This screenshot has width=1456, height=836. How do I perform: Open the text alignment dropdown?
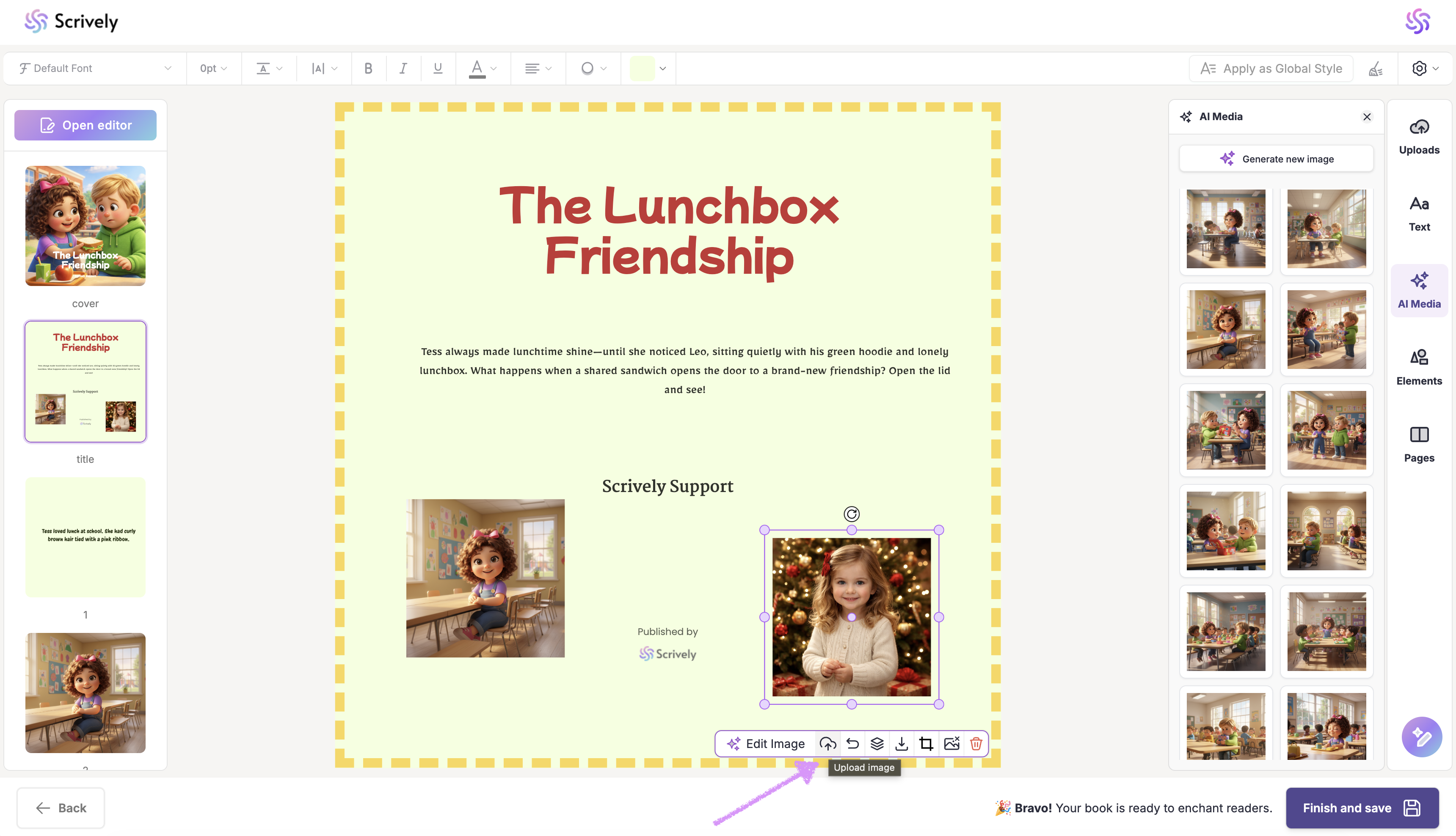[538, 69]
